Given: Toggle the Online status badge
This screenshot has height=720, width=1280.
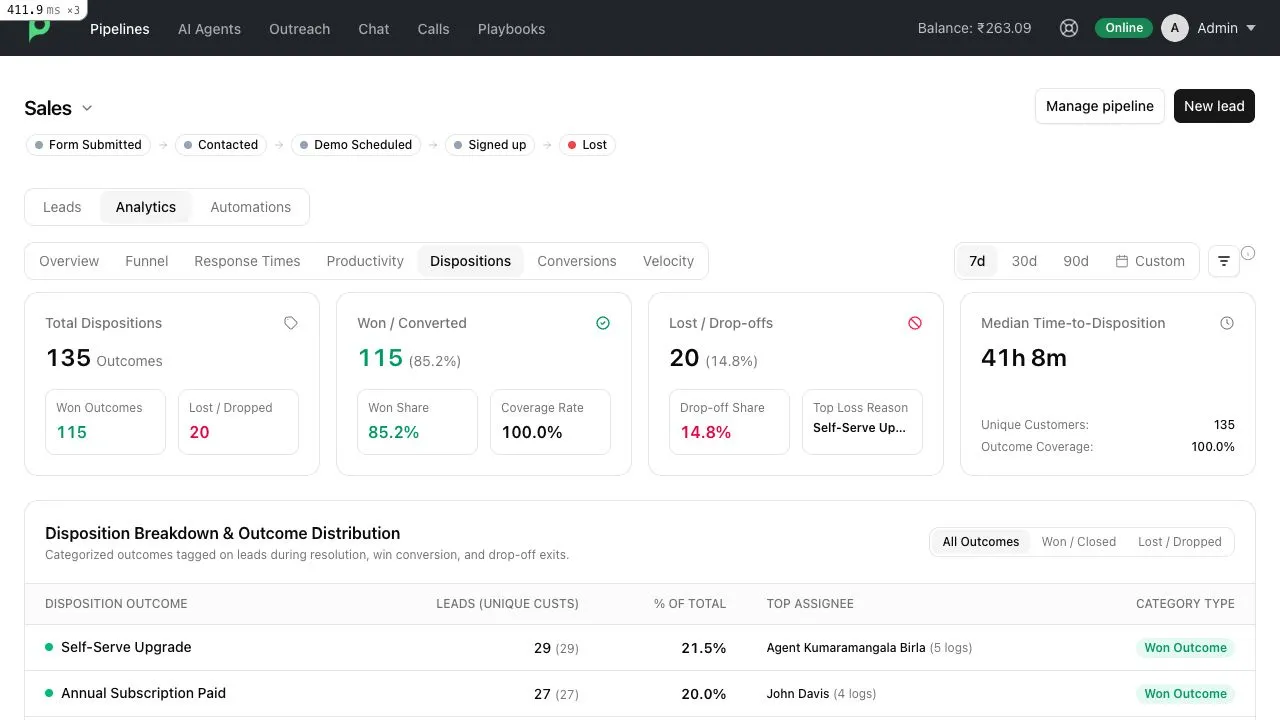Looking at the screenshot, I should [x=1124, y=28].
